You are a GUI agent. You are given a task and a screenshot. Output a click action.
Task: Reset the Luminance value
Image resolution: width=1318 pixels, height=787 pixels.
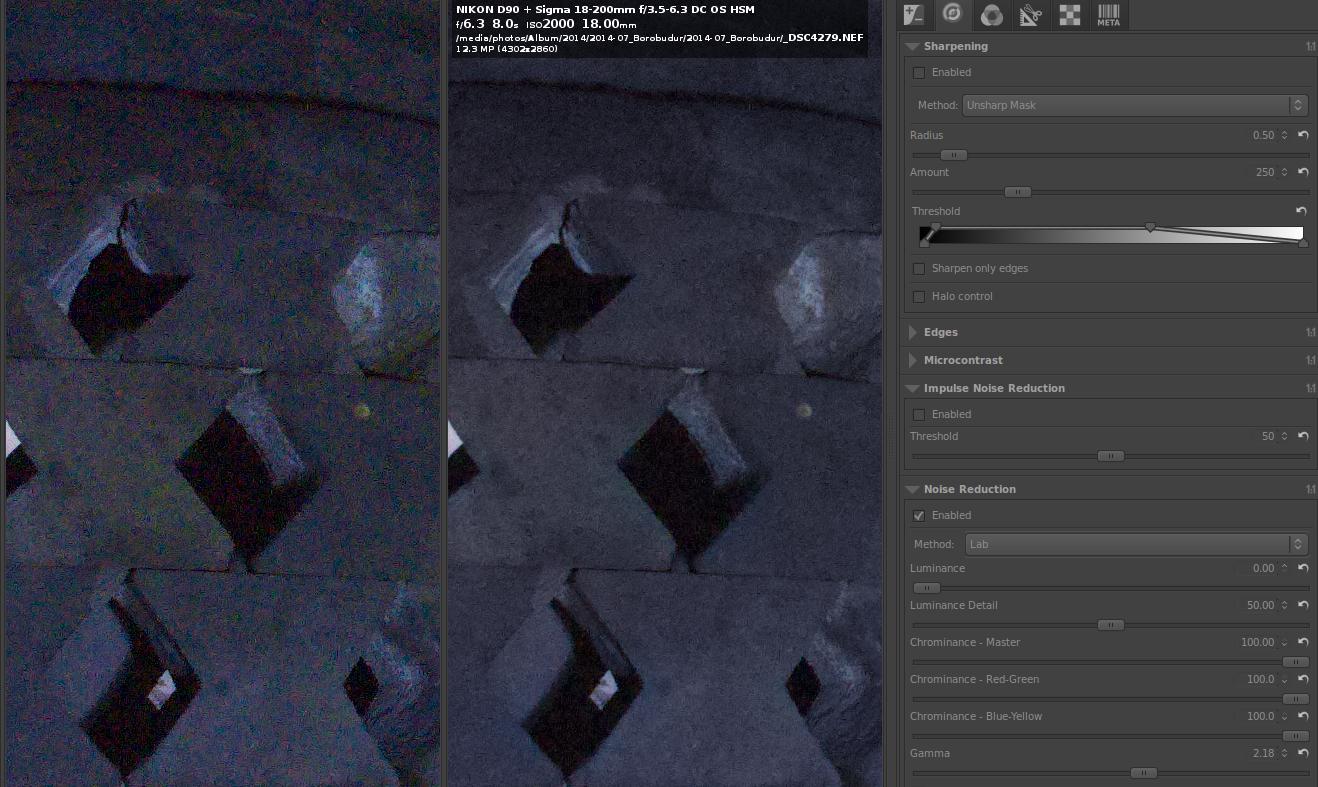[x=1303, y=568]
